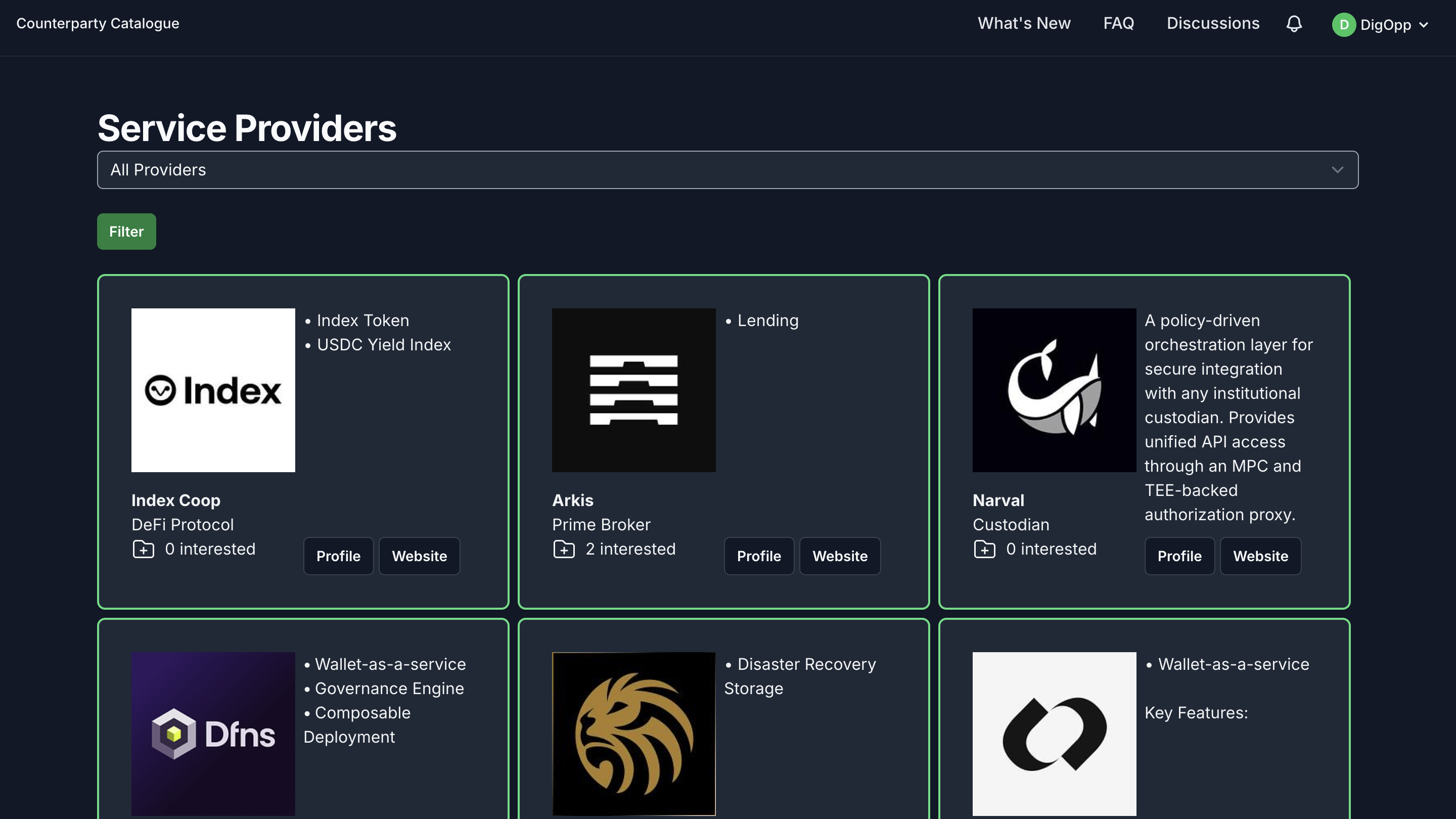This screenshot has width=1456, height=819.
Task: Click the Arkis prime broker logo
Action: (634, 390)
